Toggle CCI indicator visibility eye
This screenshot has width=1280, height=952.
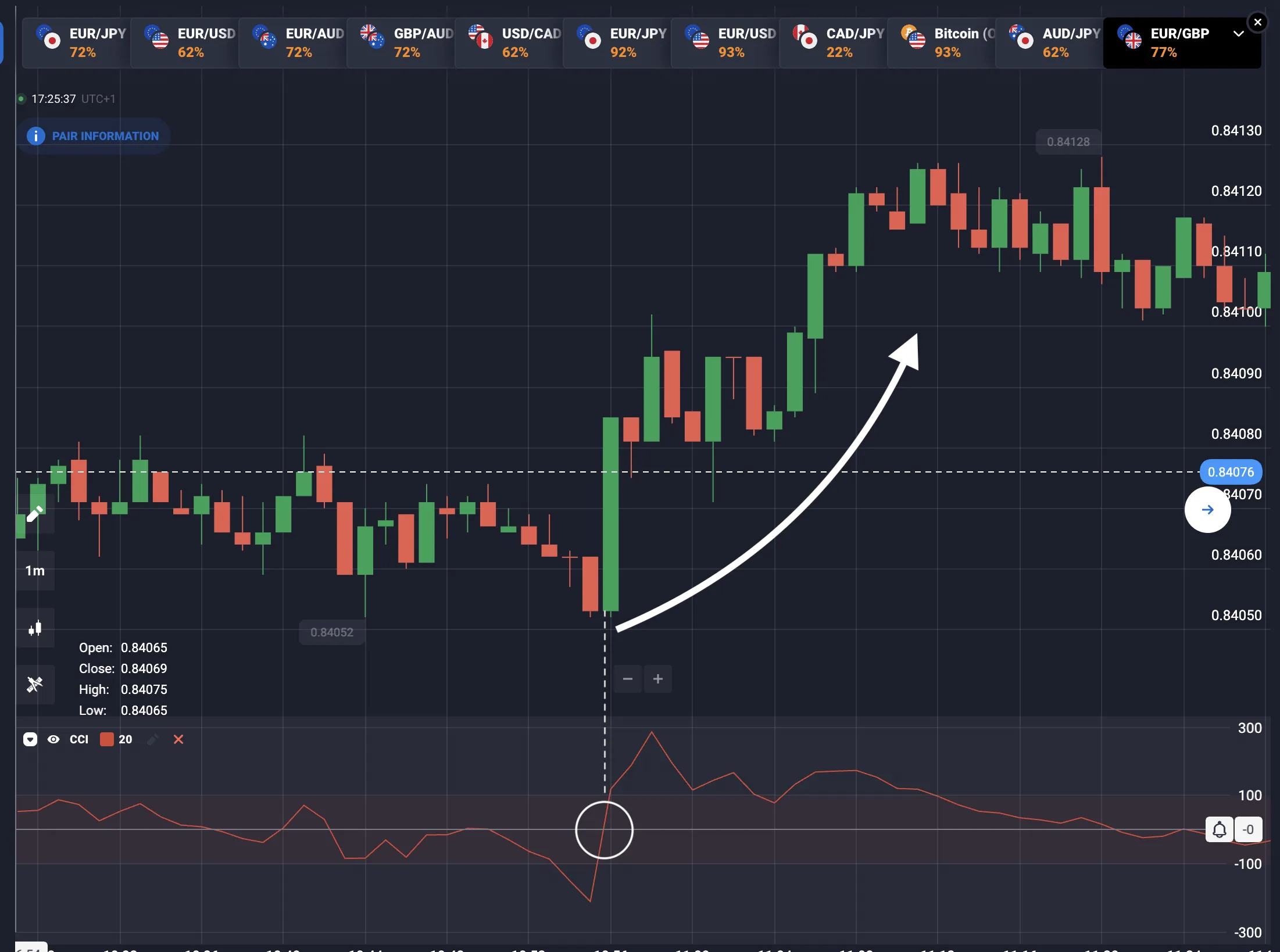click(x=53, y=739)
